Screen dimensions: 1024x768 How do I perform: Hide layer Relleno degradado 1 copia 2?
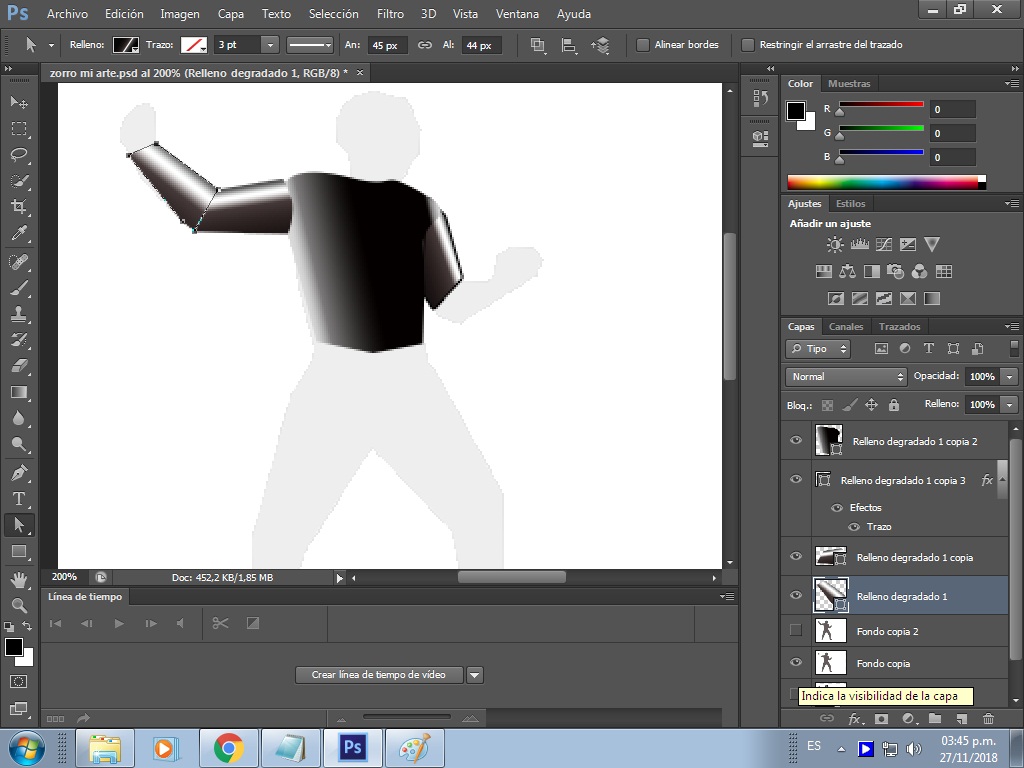[796, 440]
